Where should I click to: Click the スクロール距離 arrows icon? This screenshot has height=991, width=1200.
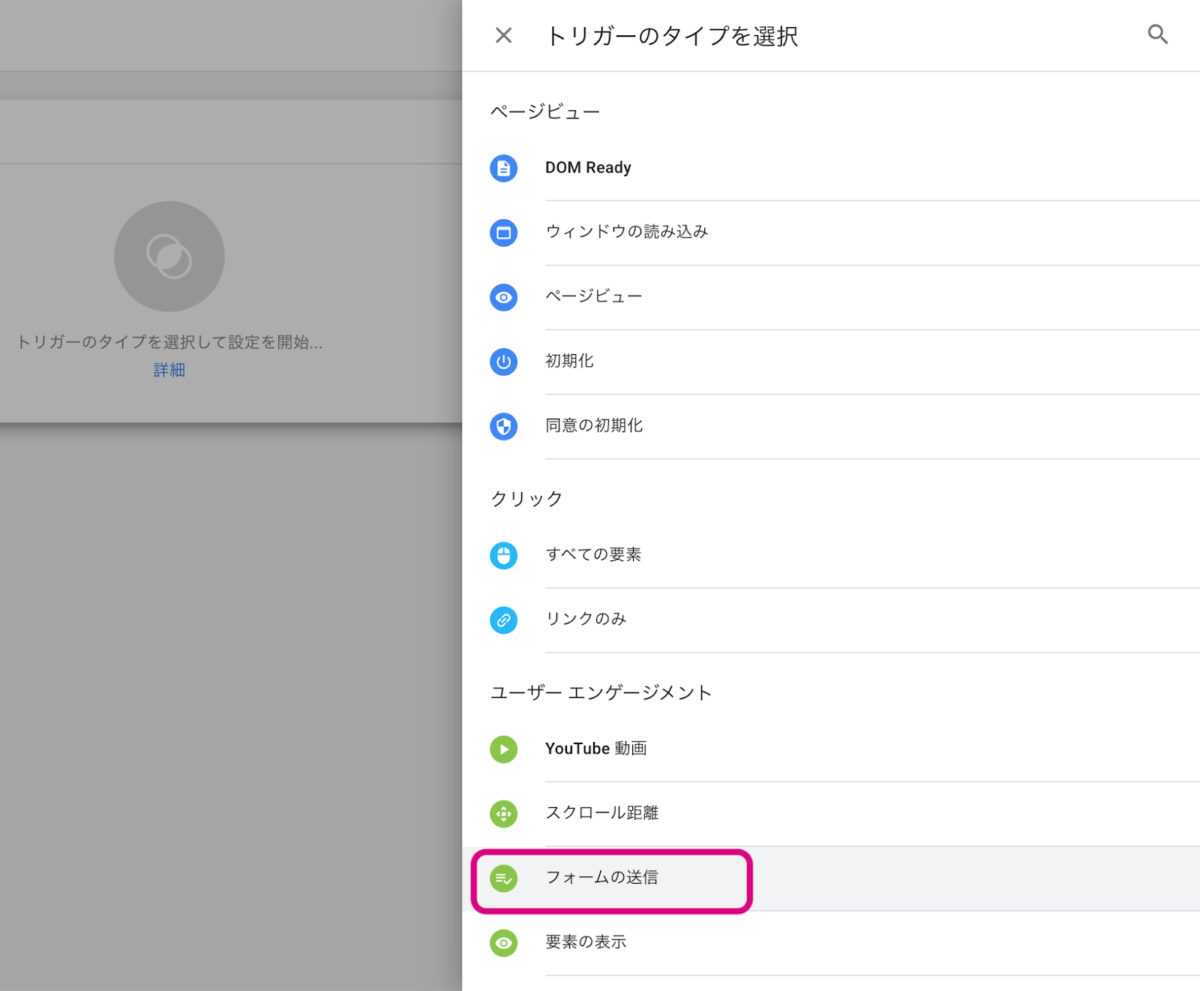tap(503, 814)
